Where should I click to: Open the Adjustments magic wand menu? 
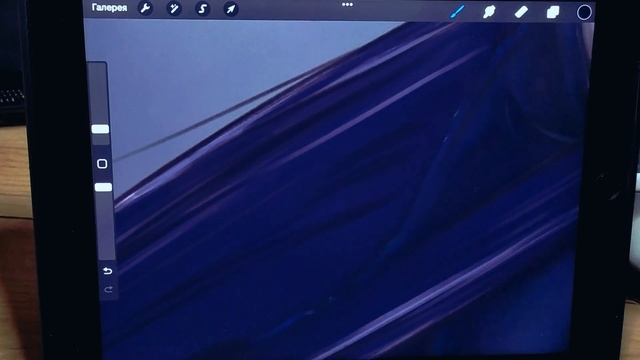coord(174,9)
